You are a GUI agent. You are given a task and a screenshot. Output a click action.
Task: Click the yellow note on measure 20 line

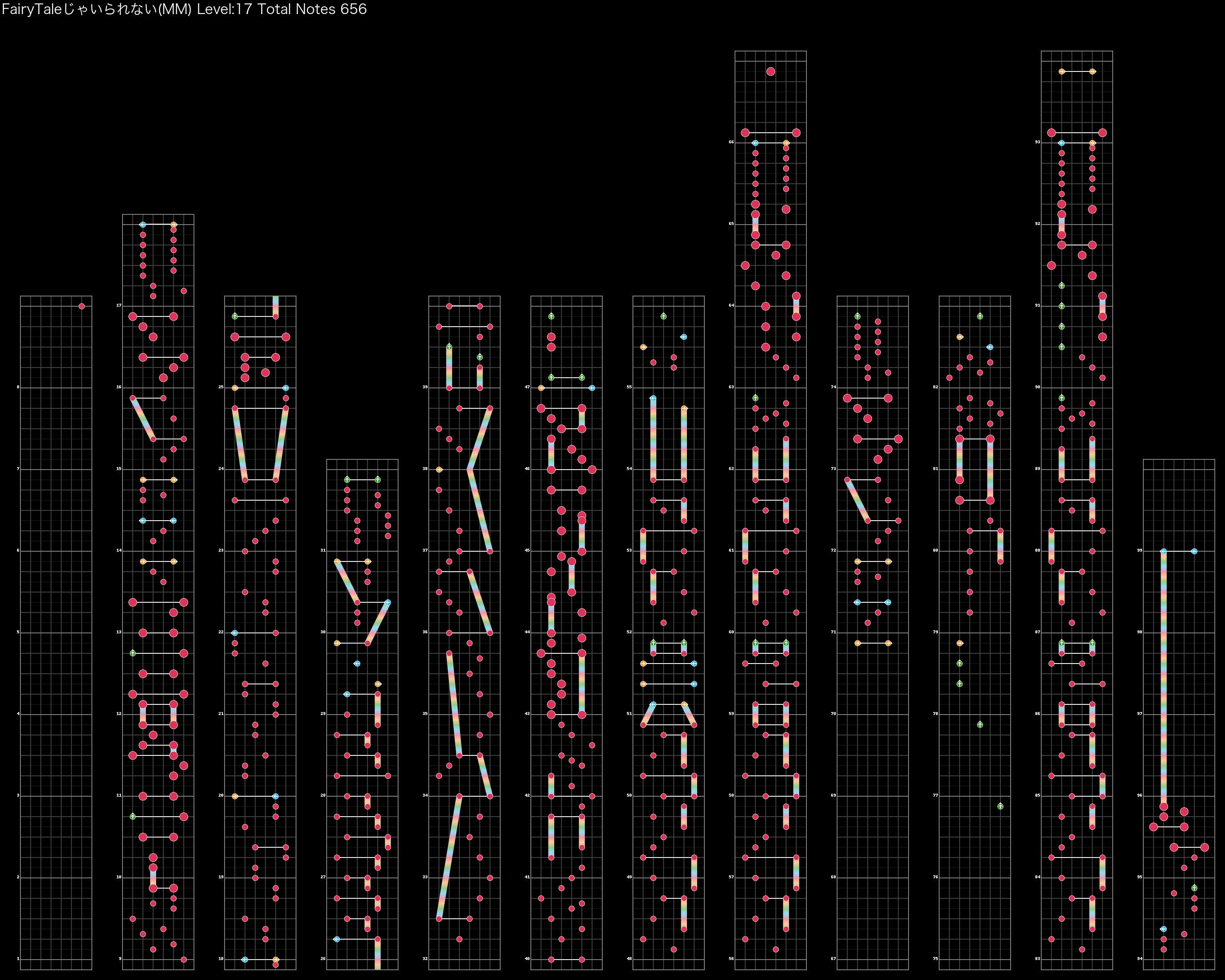[235, 796]
